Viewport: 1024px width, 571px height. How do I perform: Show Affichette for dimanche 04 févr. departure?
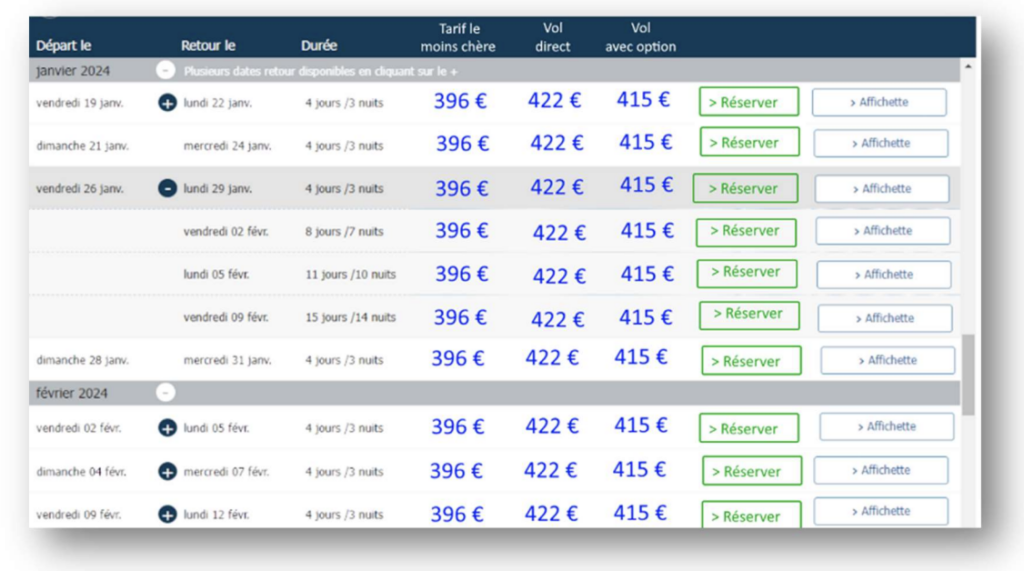click(881, 470)
